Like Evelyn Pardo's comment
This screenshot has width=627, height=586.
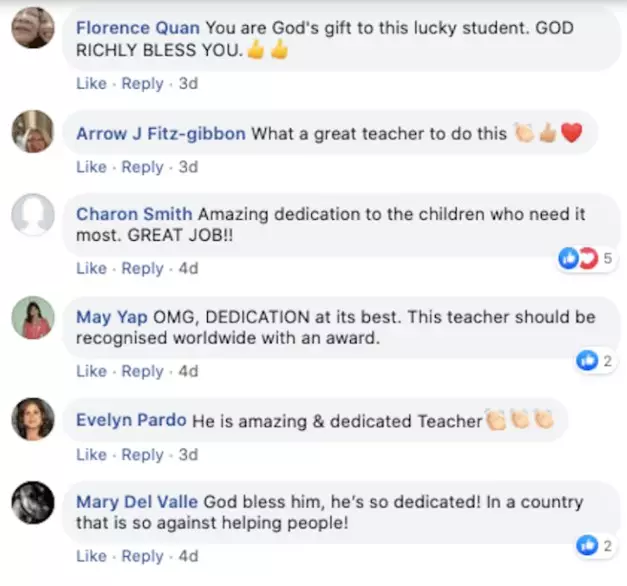pyautogui.click(x=92, y=455)
